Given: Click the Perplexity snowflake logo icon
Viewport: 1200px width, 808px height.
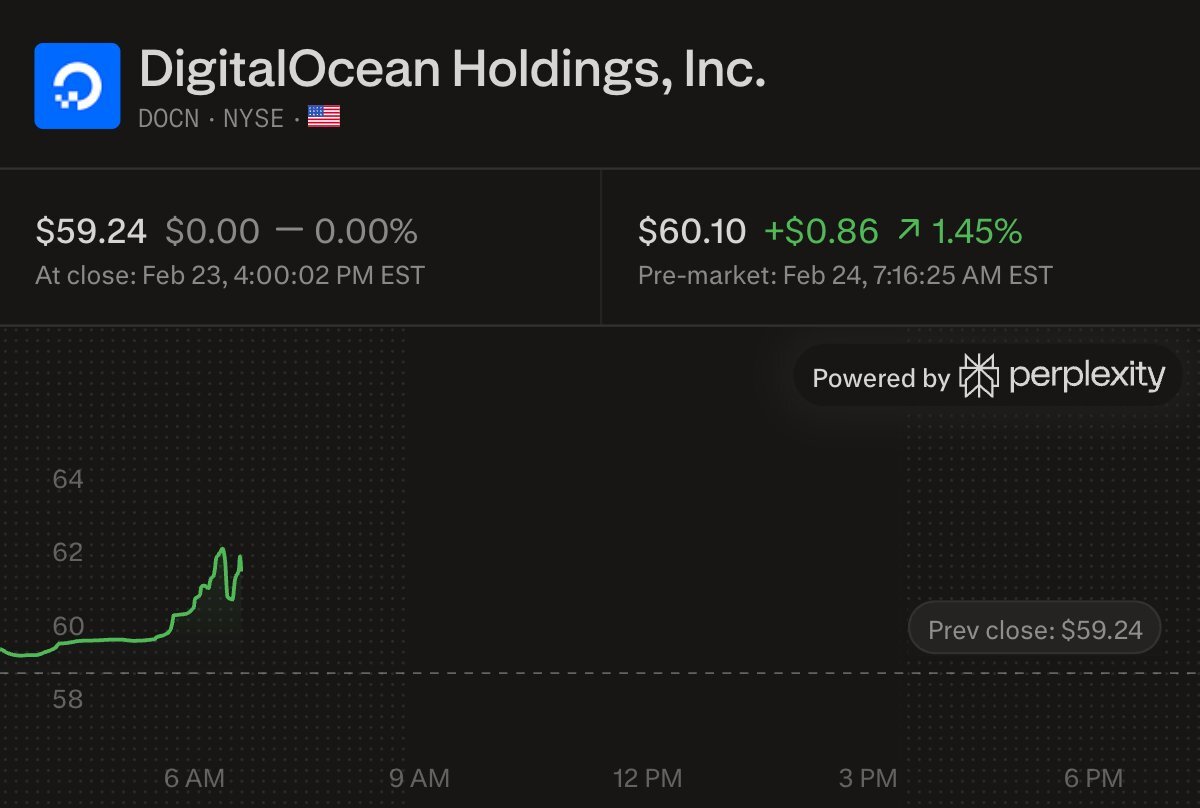Looking at the screenshot, I should point(978,376).
